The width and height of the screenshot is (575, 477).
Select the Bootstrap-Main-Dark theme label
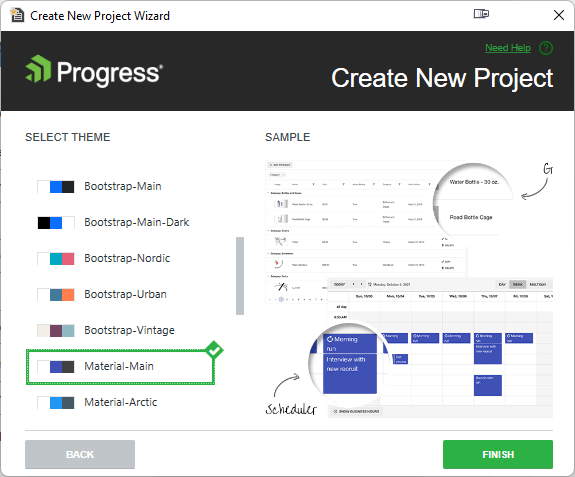[x=137, y=222]
